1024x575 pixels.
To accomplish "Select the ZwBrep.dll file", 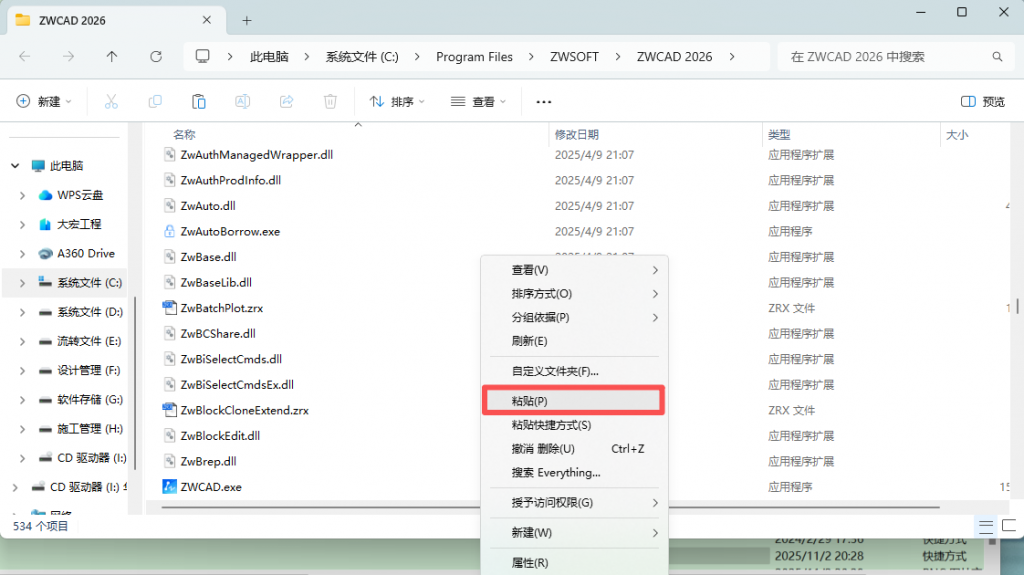I will (x=208, y=461).
